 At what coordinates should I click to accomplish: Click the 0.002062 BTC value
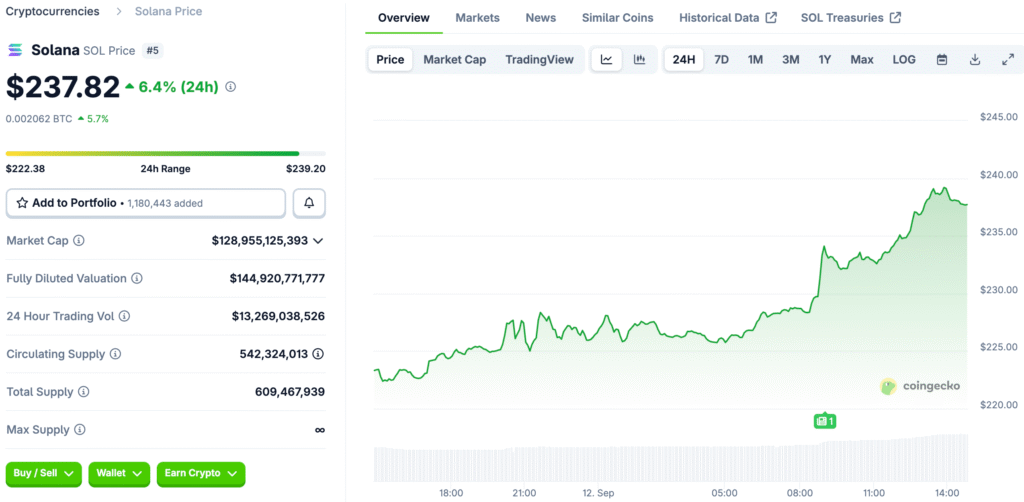(x=39, y=119)
